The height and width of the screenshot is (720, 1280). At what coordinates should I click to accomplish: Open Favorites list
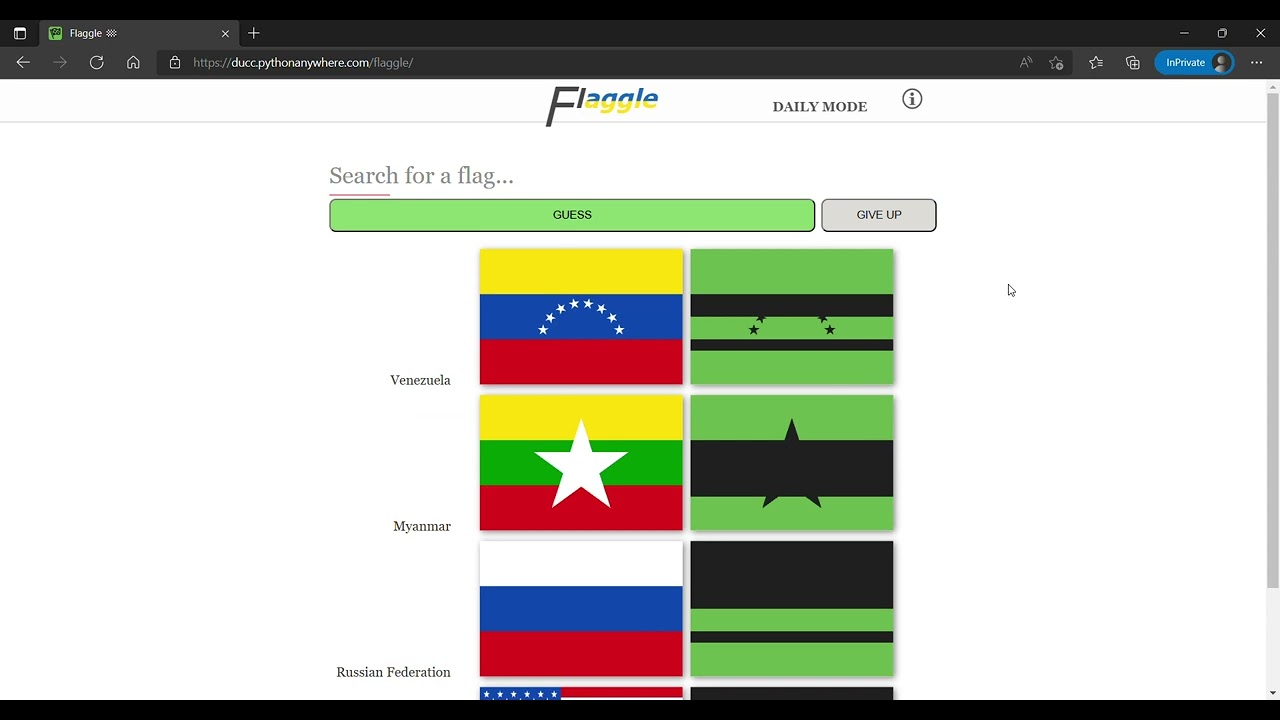[1096, 62]
